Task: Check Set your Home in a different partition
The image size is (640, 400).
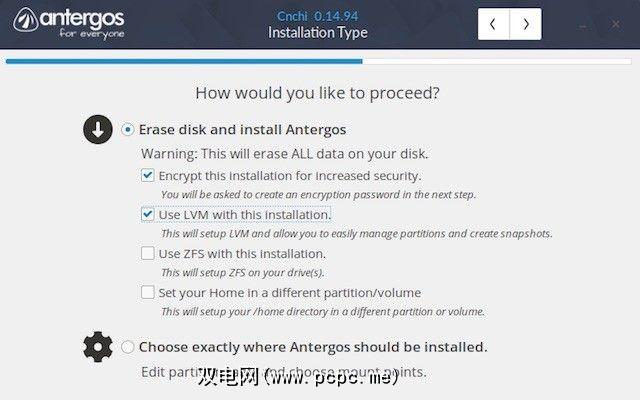Action: [148, 293]
